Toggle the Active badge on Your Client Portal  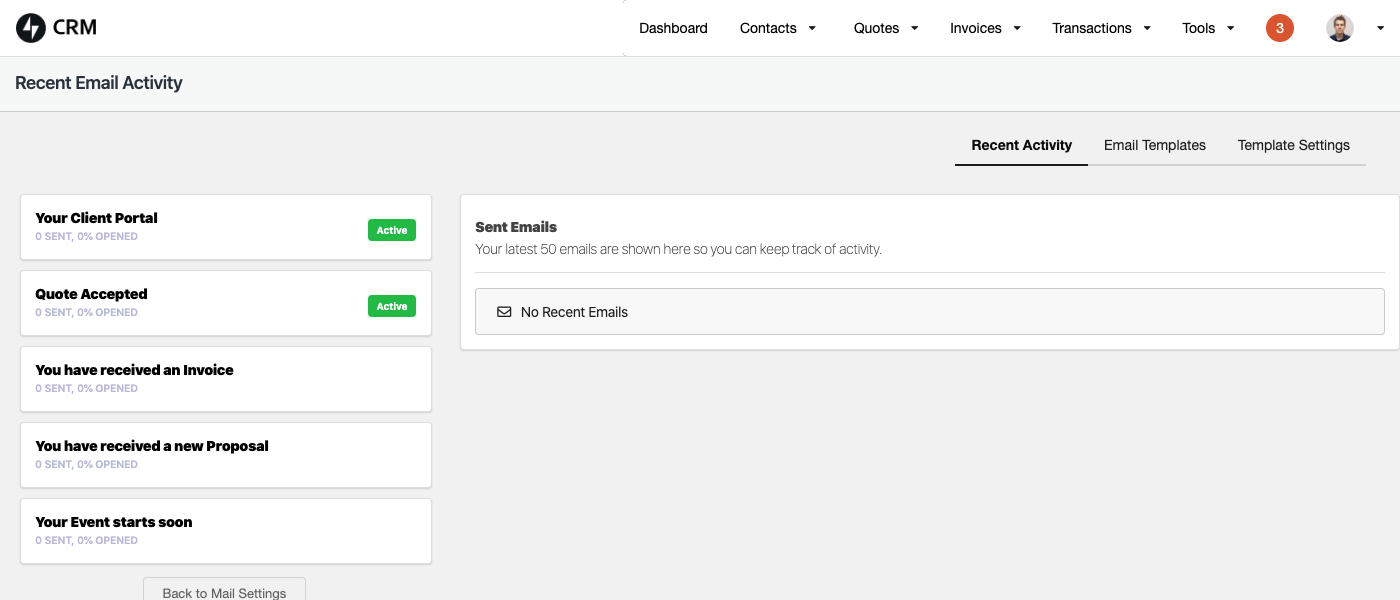[391, 230]
